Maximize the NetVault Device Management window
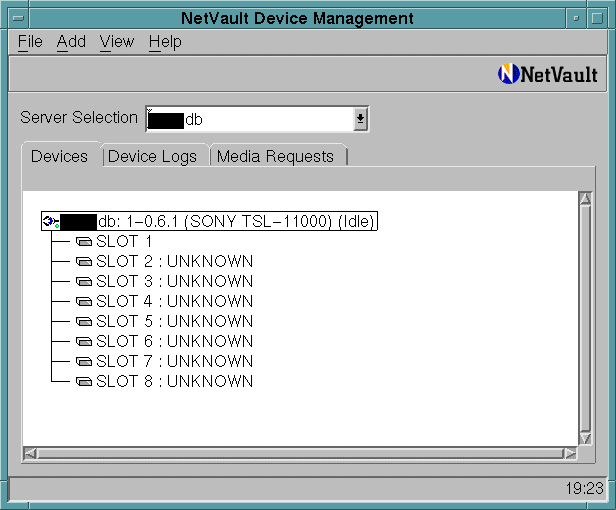This screenshot has width=616, height=510. 597,18
